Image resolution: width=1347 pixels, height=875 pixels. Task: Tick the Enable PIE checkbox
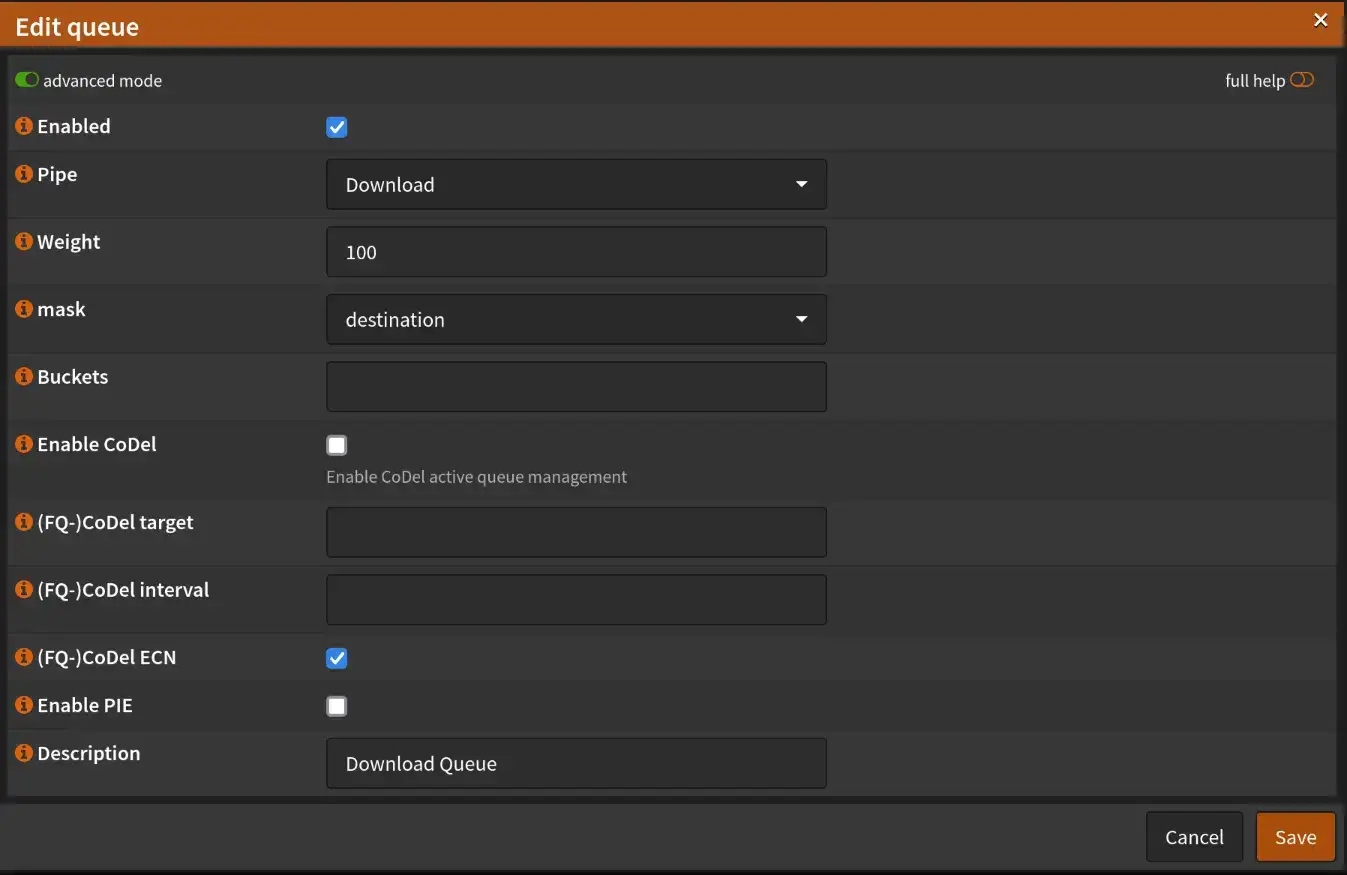(337, 706)
